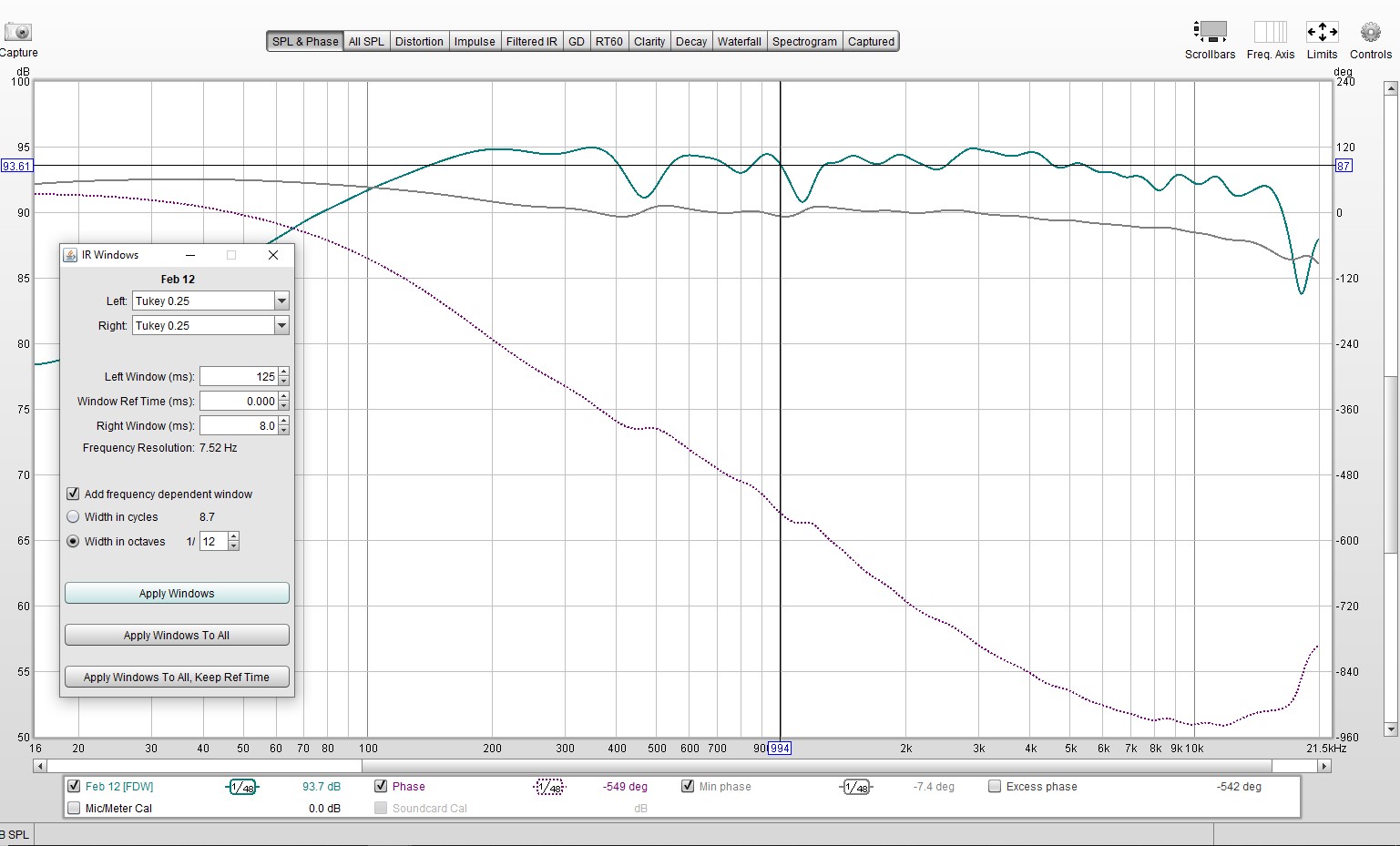Click the Feb 12 trace 1/48 smoothing icon
Image resolution: width=1400 pixels, height=846 pixels.
click(242, 787)
